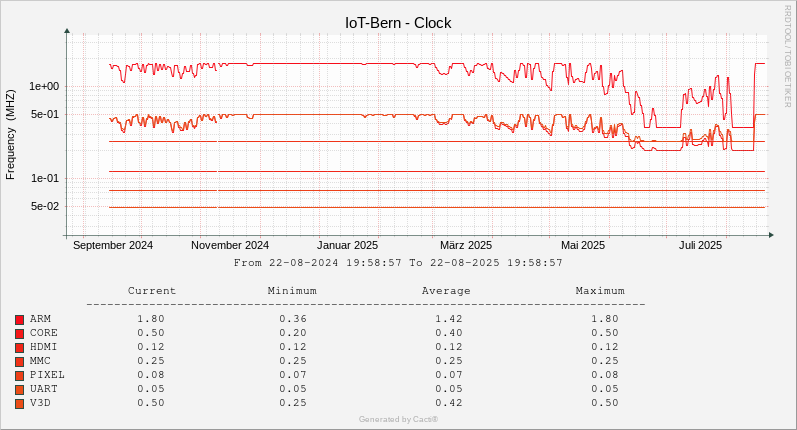The width and height of the screenshot is (797, 430).
Task: Click HDMI average value 0.12
Action: pos(449,347)
